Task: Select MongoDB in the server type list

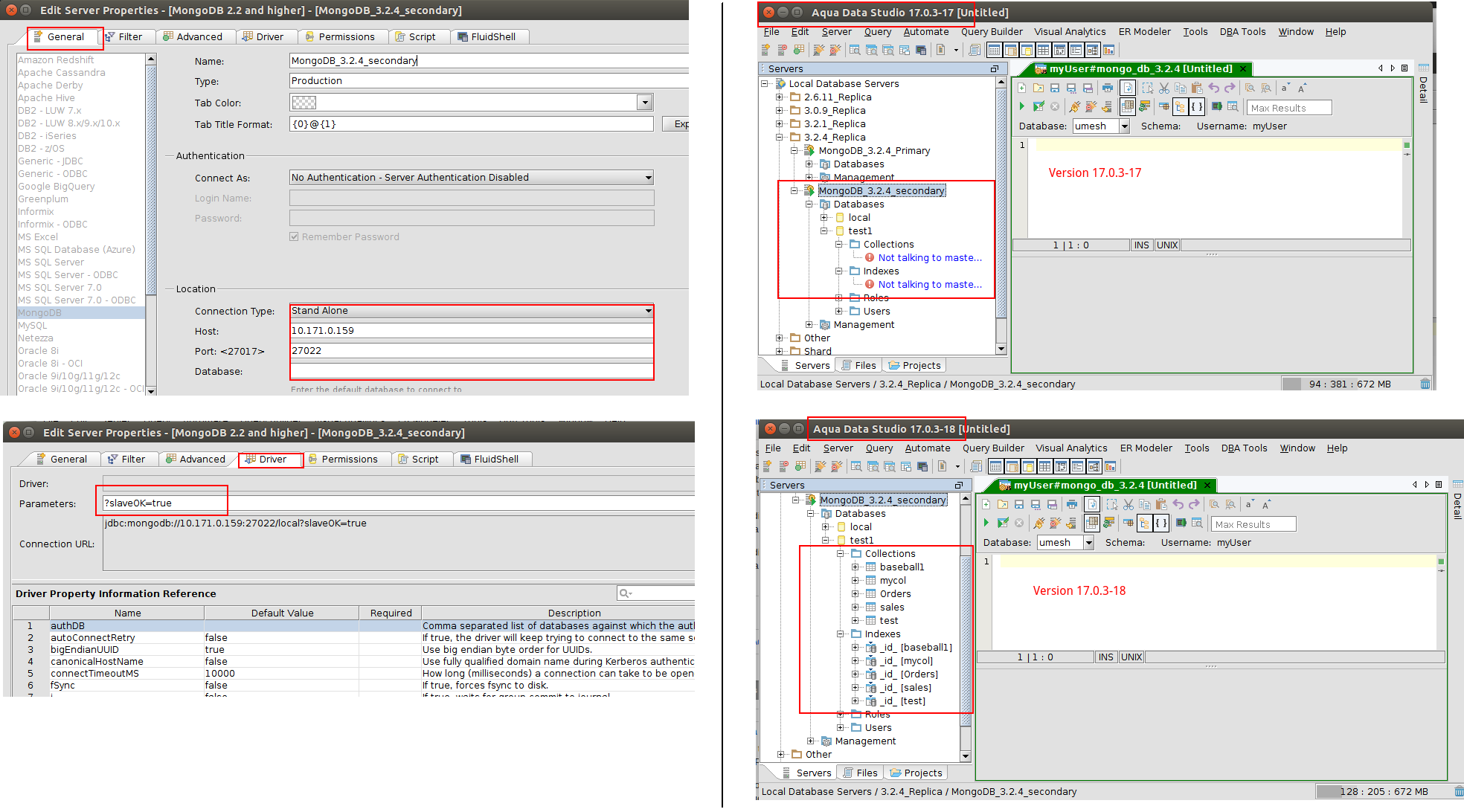Action: coord(40,313)
